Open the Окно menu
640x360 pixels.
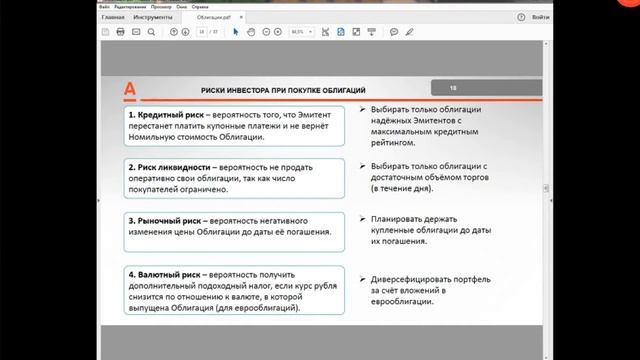182,7
